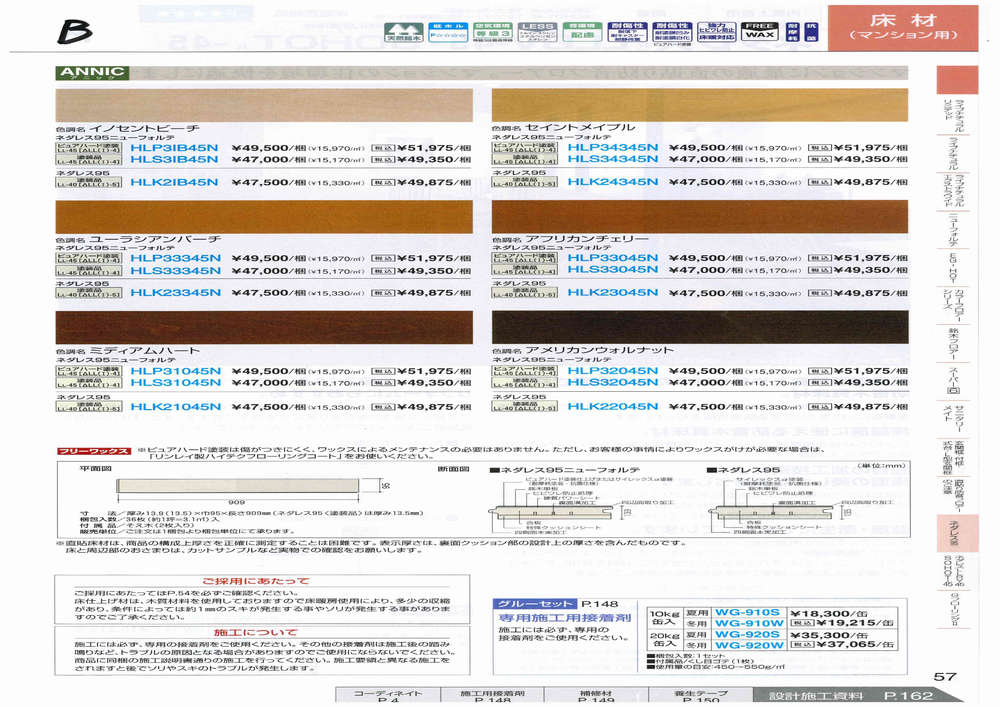Open the カラーフロアーシリーズ side tab
The image size is (1000, 707).
coord(954,307)
